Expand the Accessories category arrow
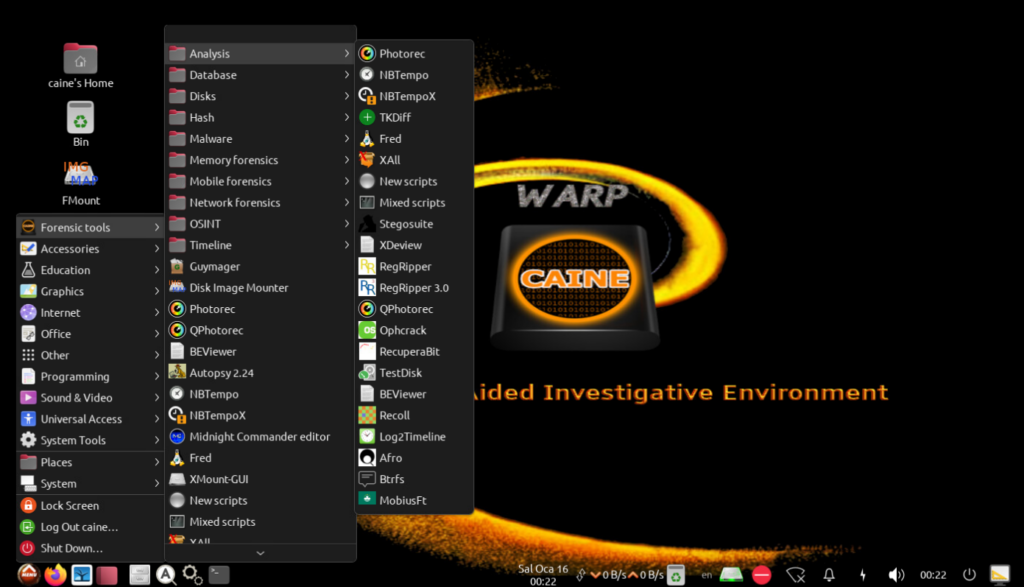1024x587 pixels. 157,249
